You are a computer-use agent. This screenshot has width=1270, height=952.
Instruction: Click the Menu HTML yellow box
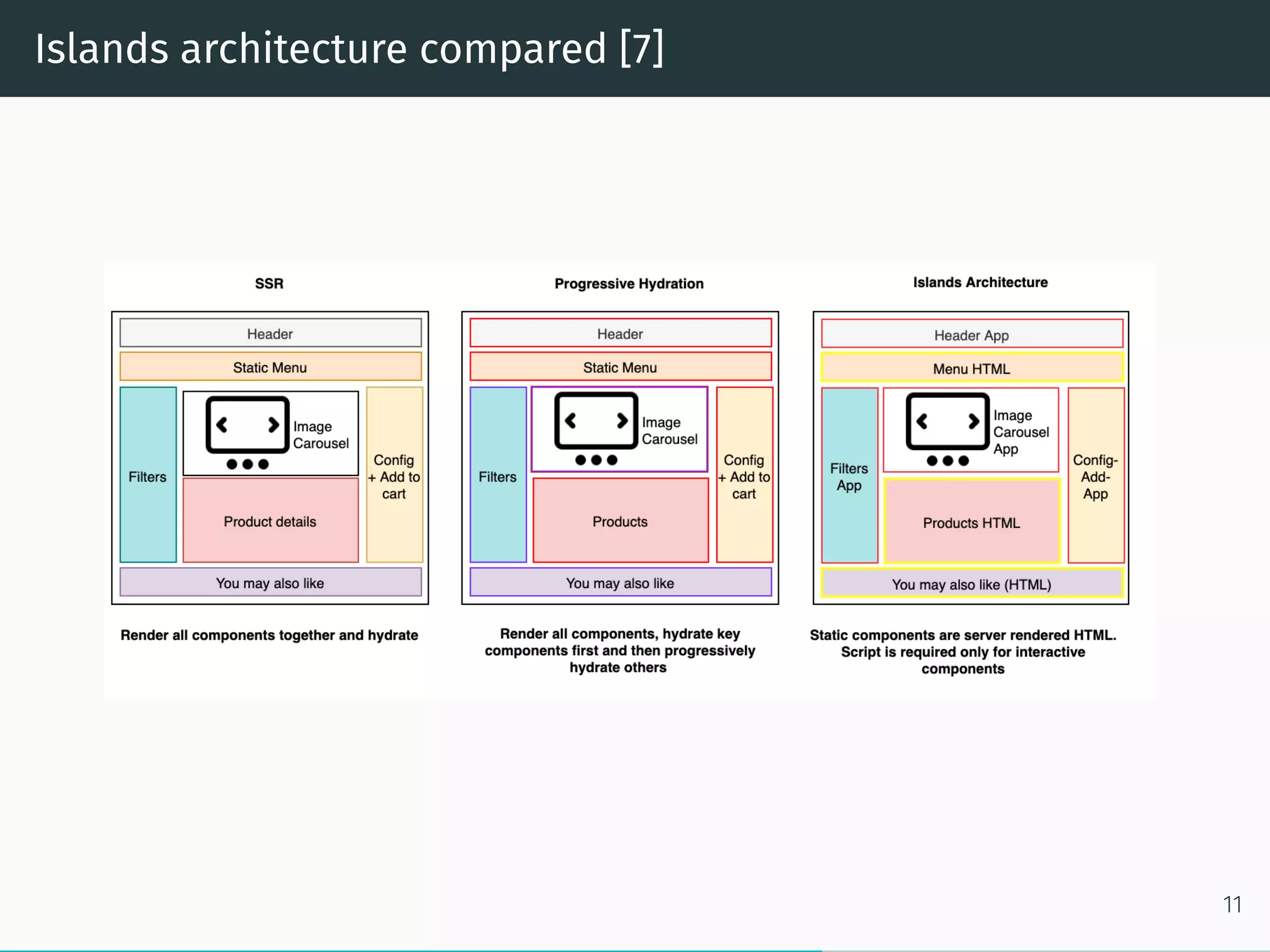tap(971, 368)
